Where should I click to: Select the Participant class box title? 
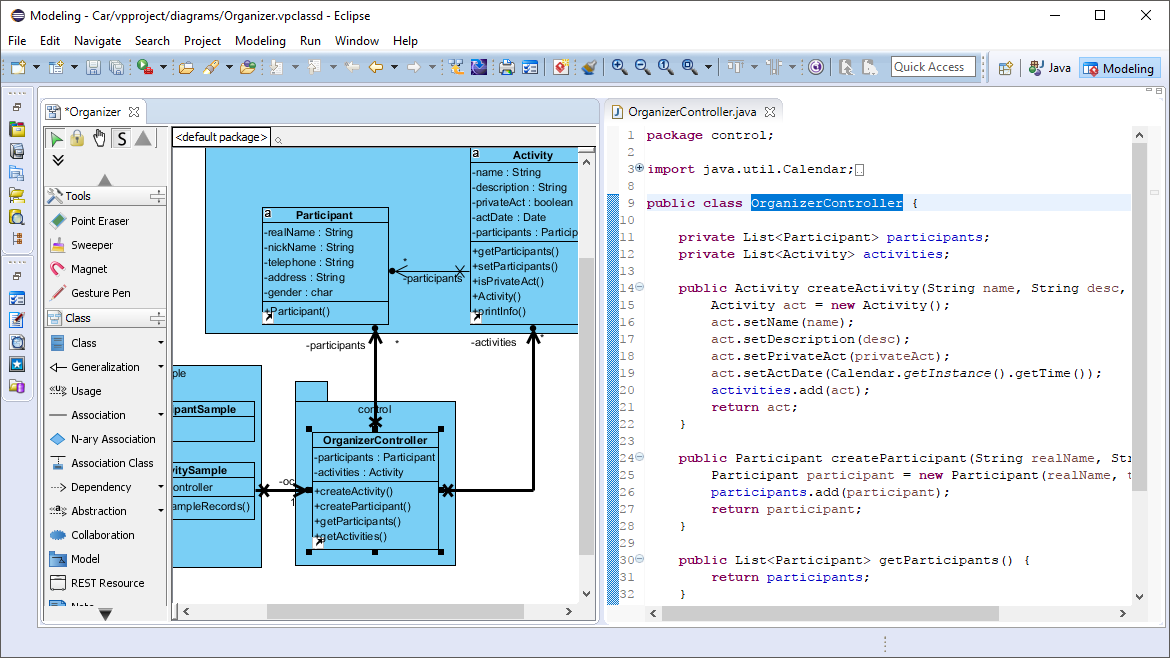(x=324, y=215)
